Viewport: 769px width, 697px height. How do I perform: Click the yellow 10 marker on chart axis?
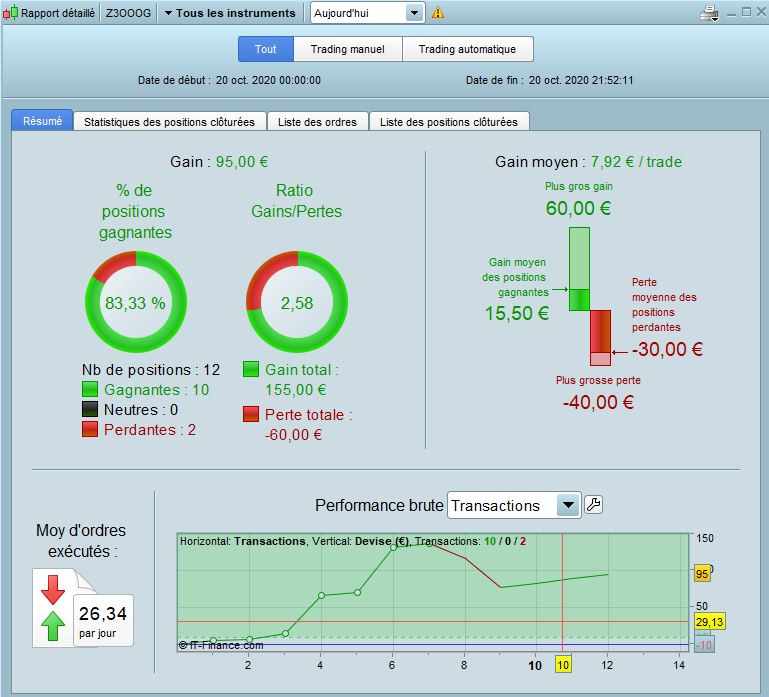[x=562, y=665]
